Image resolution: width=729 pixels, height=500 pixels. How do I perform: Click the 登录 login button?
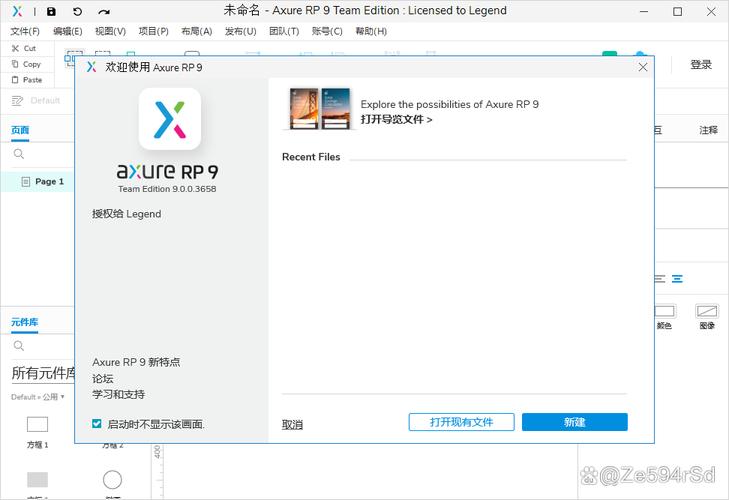(701, 65)
